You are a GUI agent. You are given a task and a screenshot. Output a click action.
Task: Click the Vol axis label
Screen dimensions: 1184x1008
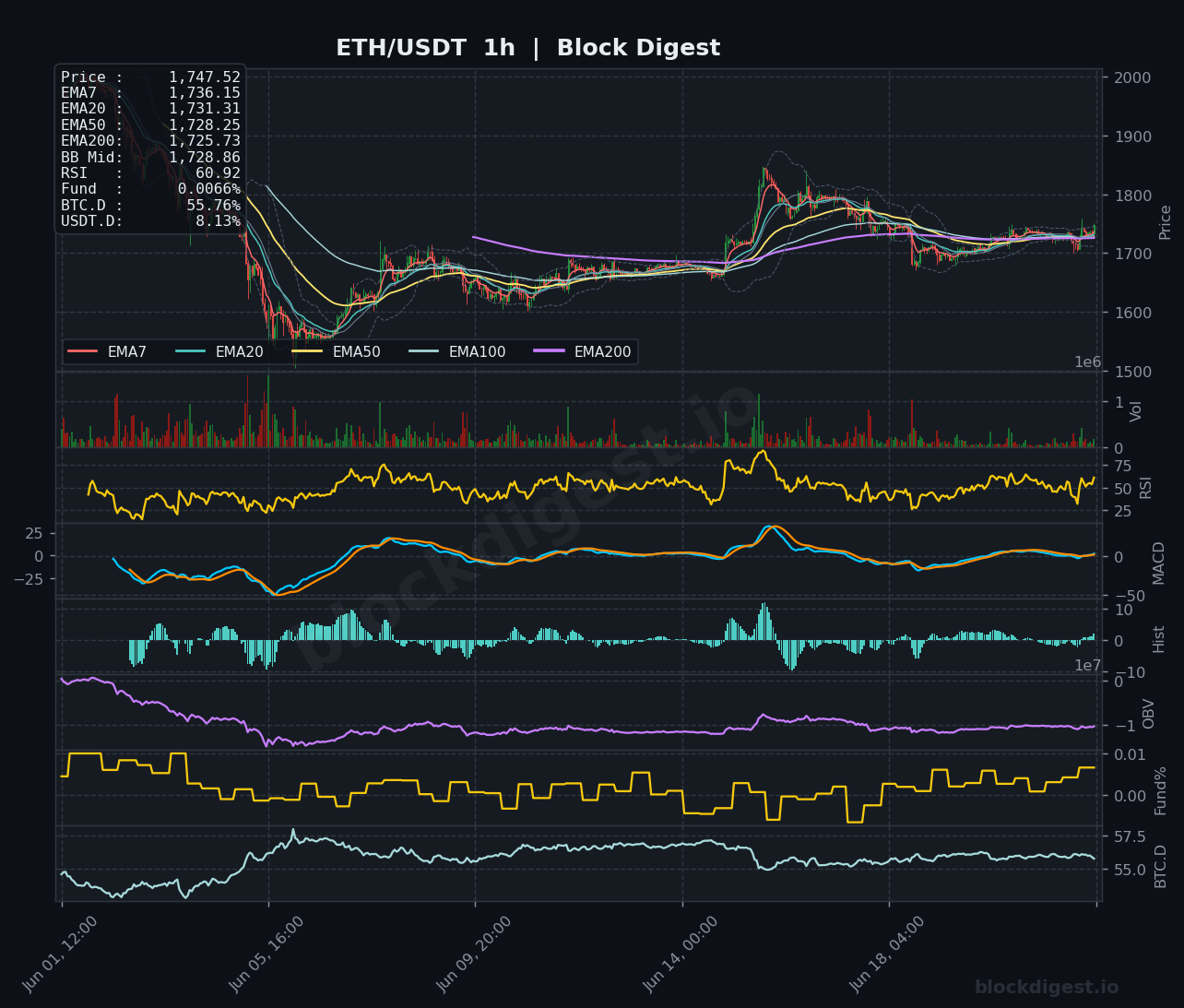[x=1136, y=411]
